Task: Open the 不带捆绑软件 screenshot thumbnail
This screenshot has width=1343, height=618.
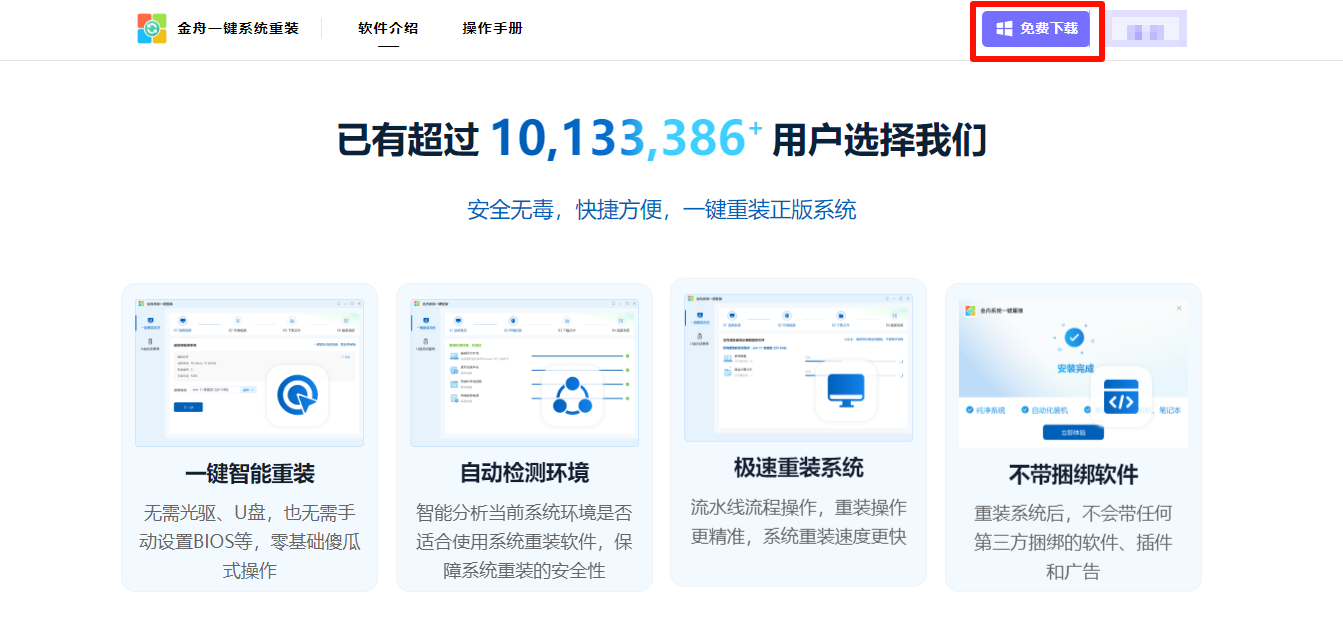Action: coord(1073,373)
